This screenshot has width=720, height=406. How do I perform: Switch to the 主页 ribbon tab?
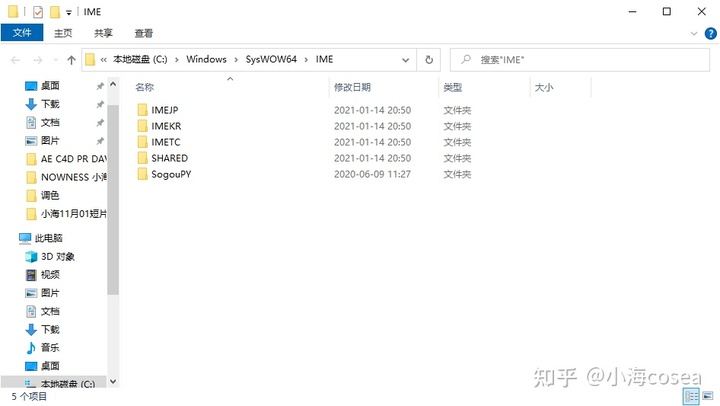point(63,33)
